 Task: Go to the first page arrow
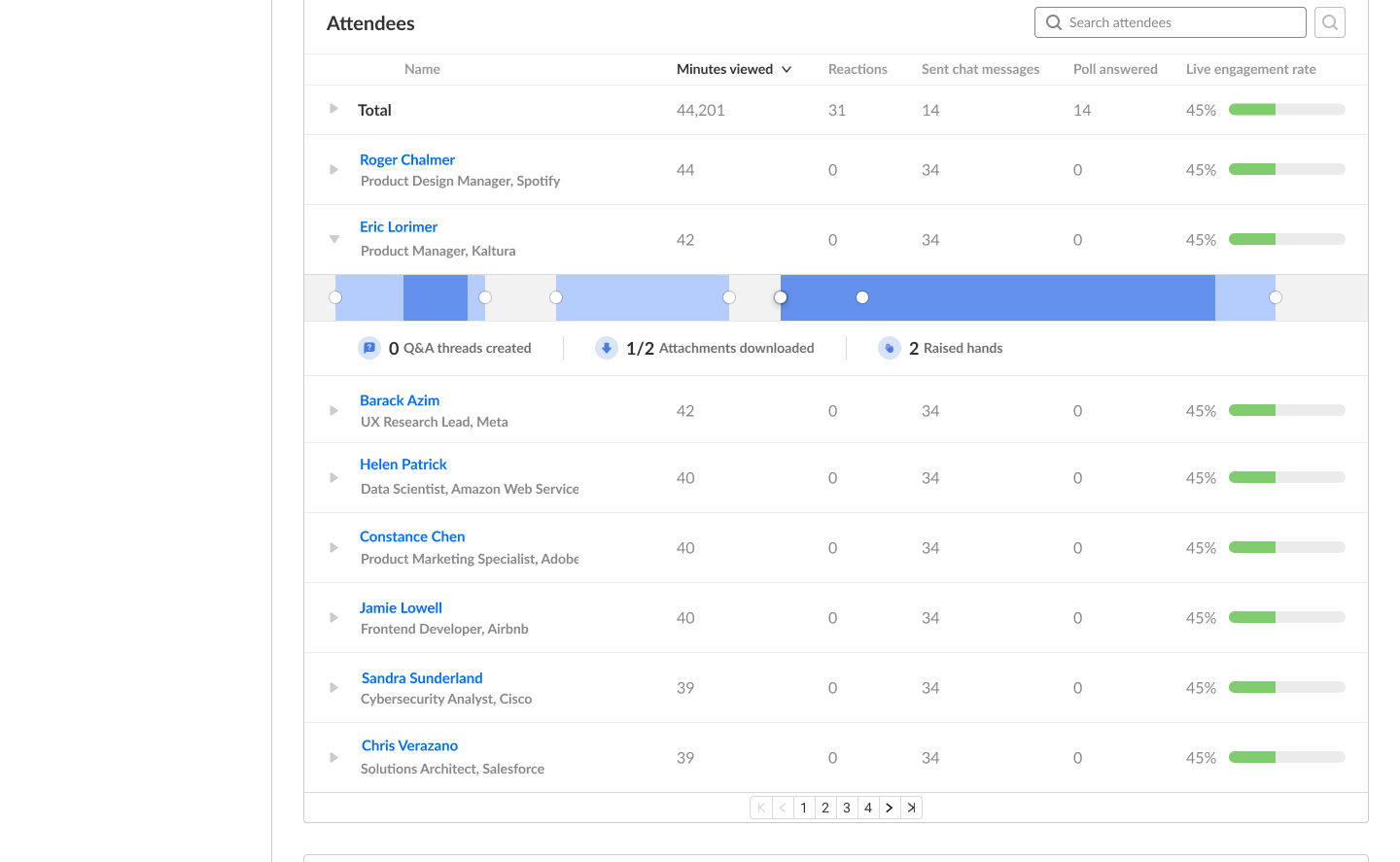pos(761,808)
